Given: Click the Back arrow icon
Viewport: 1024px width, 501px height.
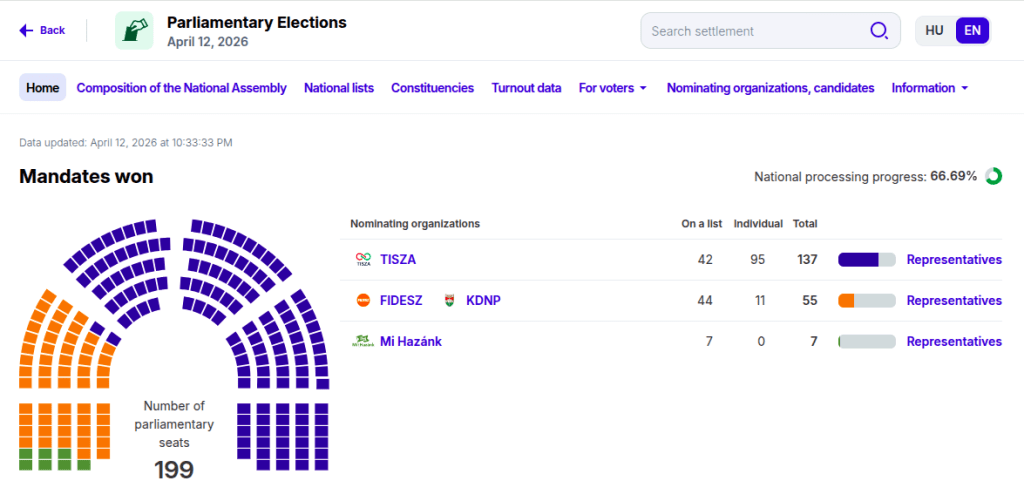Looking at the screenshot, I should click(x=26, y=31).
